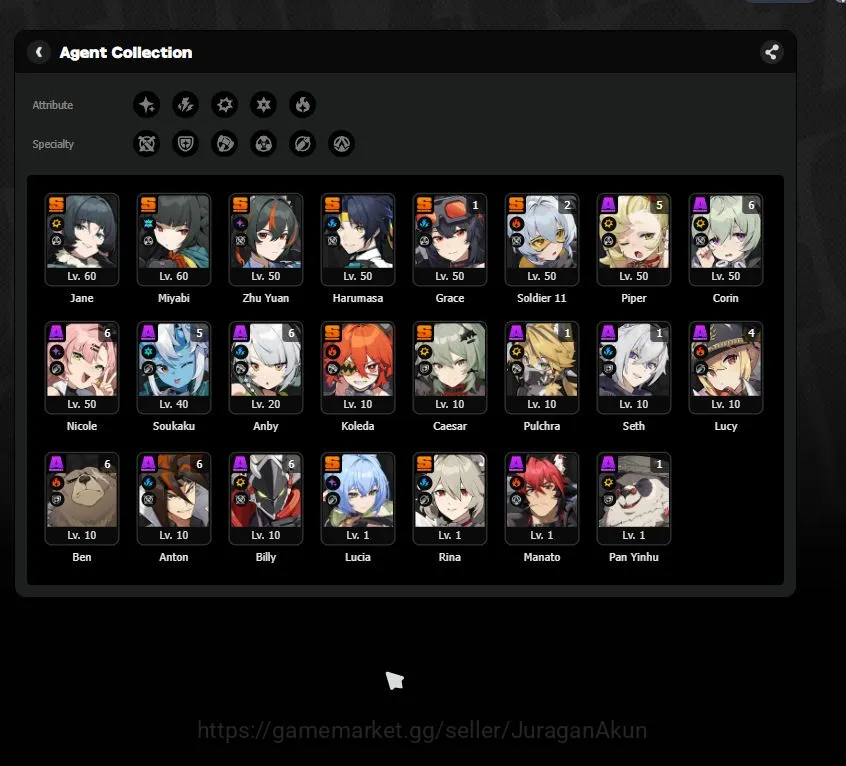
Task: Select the Soukaku Lv. 40 card
Action: (x=174, y=368)
